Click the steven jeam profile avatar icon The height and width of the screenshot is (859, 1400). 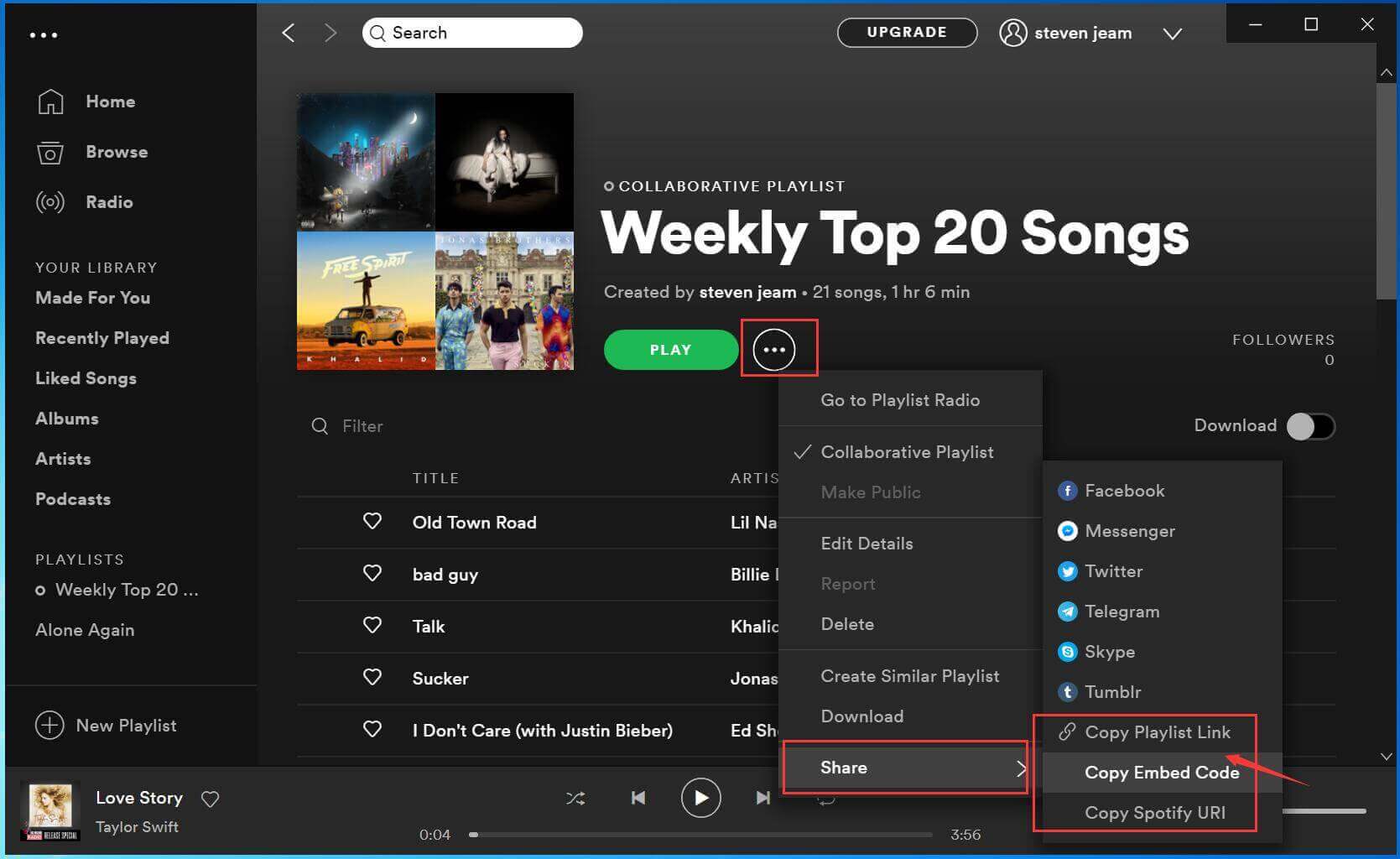coord(1012,33)
